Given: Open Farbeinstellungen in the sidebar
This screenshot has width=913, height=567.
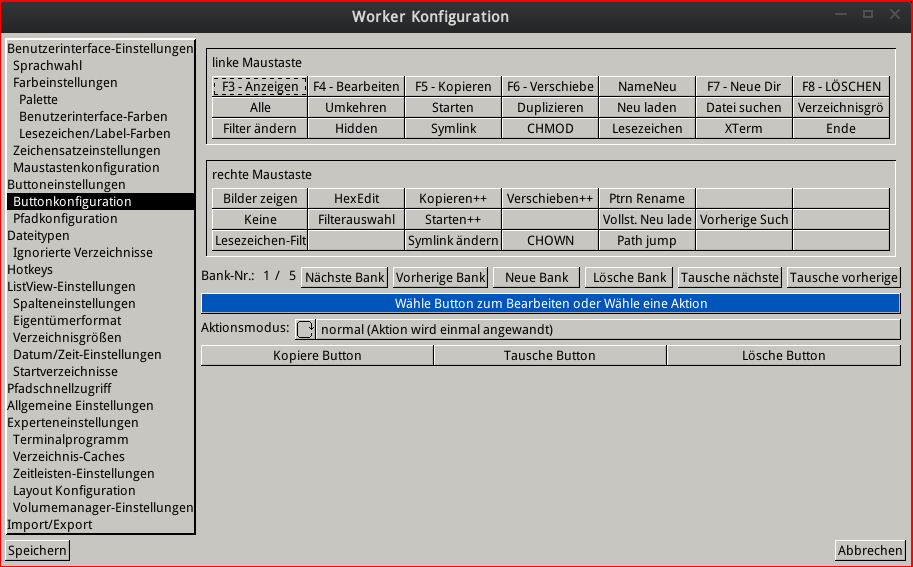Looking at the screenshot, I should coord(65,83).
